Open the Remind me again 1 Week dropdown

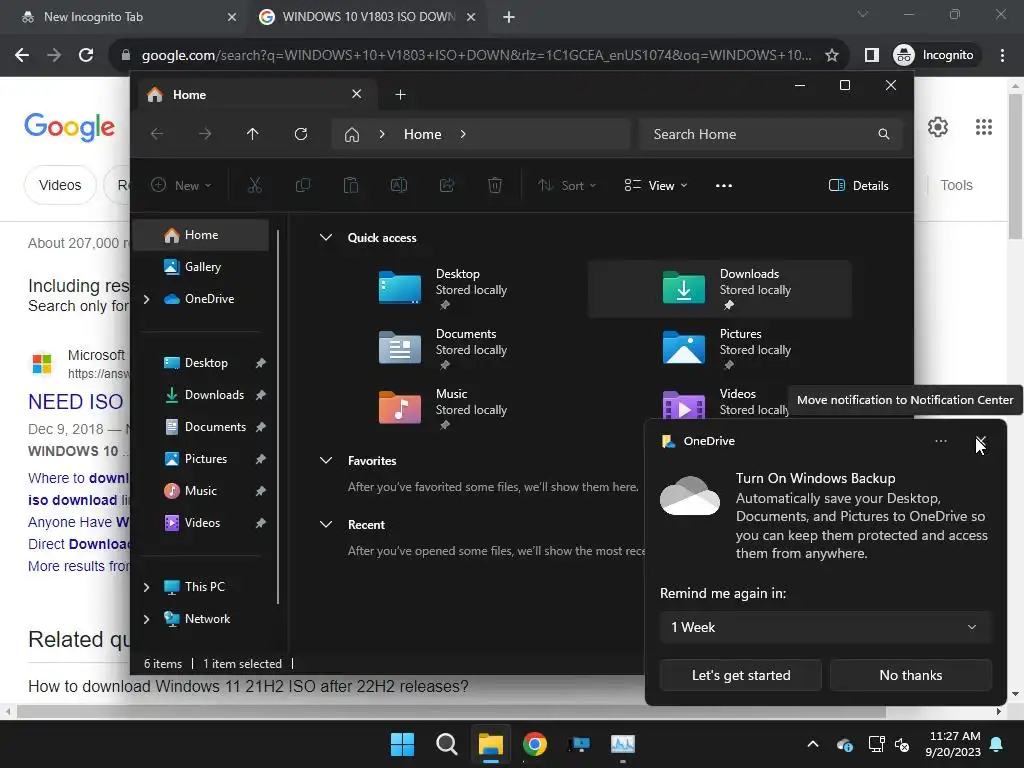(x=825, y=627)
